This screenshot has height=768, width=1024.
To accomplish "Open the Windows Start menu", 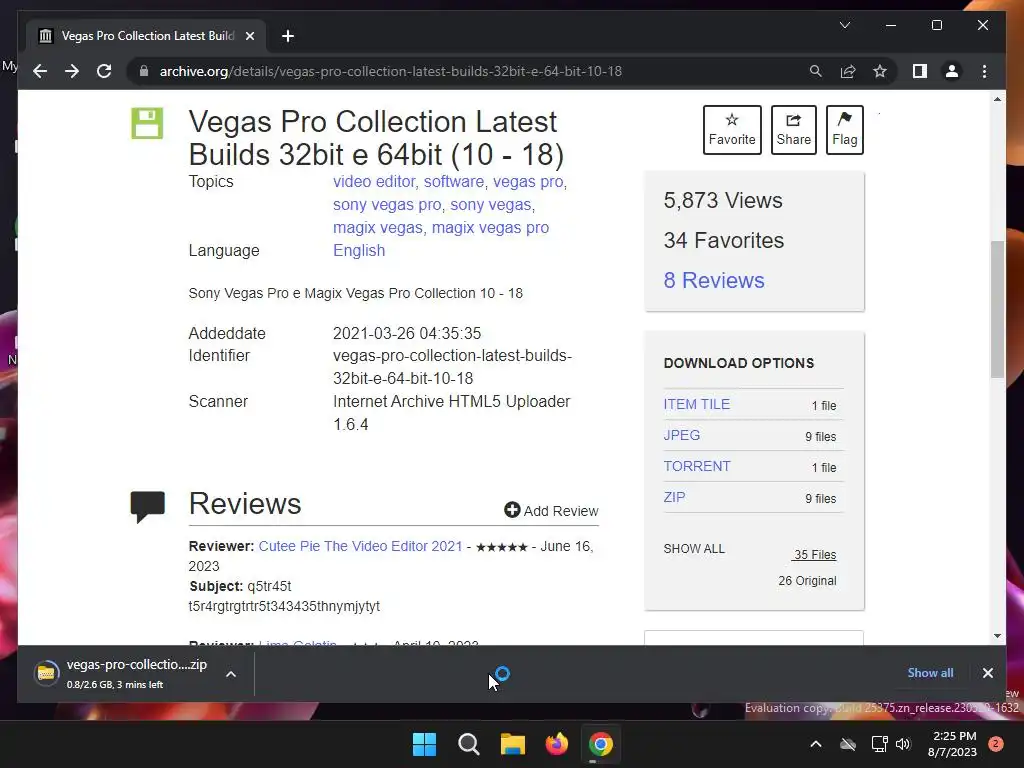I will [x=424, y=744].
